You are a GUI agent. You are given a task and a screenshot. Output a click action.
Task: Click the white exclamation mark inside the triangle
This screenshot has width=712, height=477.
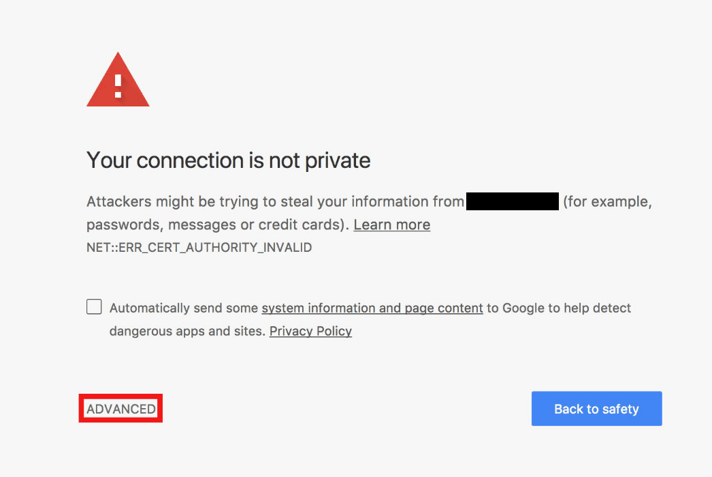tap(118, 86)
